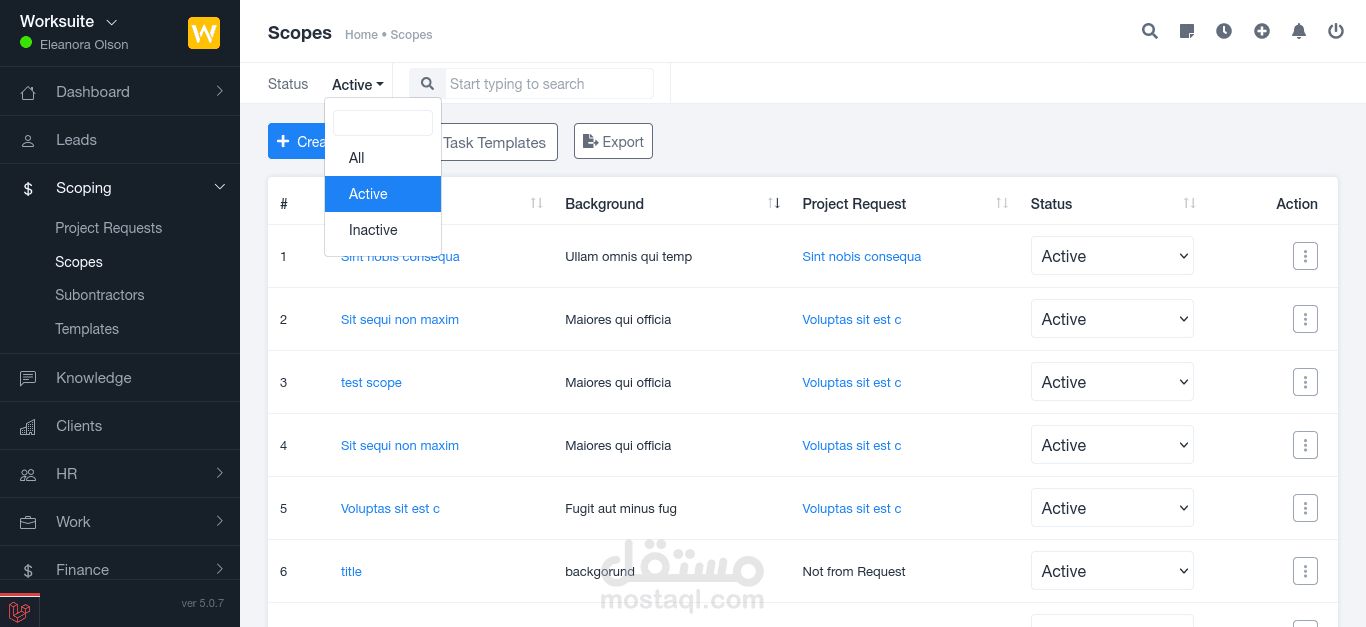Click the plus circle quick-add icon
Image resolution: width=1366 pixels, height=627 pixels.
pyautogui.click(x=1262, y=31)
